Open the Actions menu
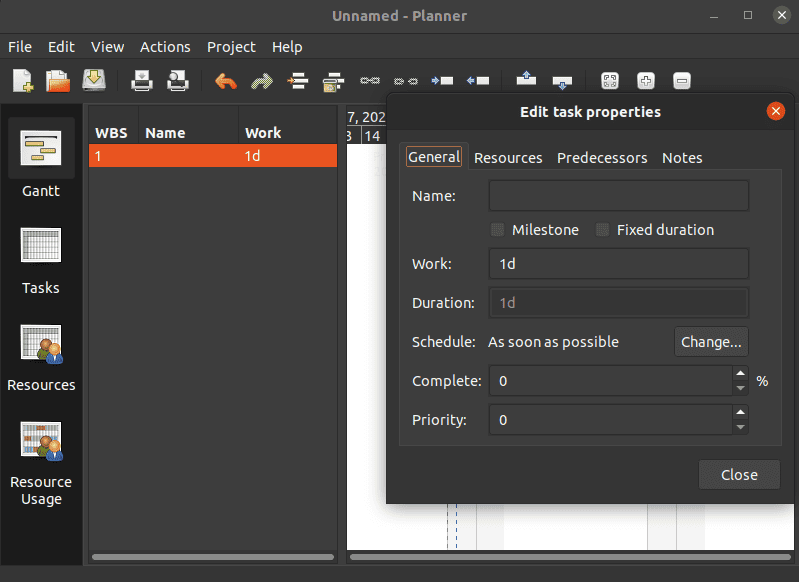The width and height of the screenshot is (799, 582). click(x=165, y=47)
